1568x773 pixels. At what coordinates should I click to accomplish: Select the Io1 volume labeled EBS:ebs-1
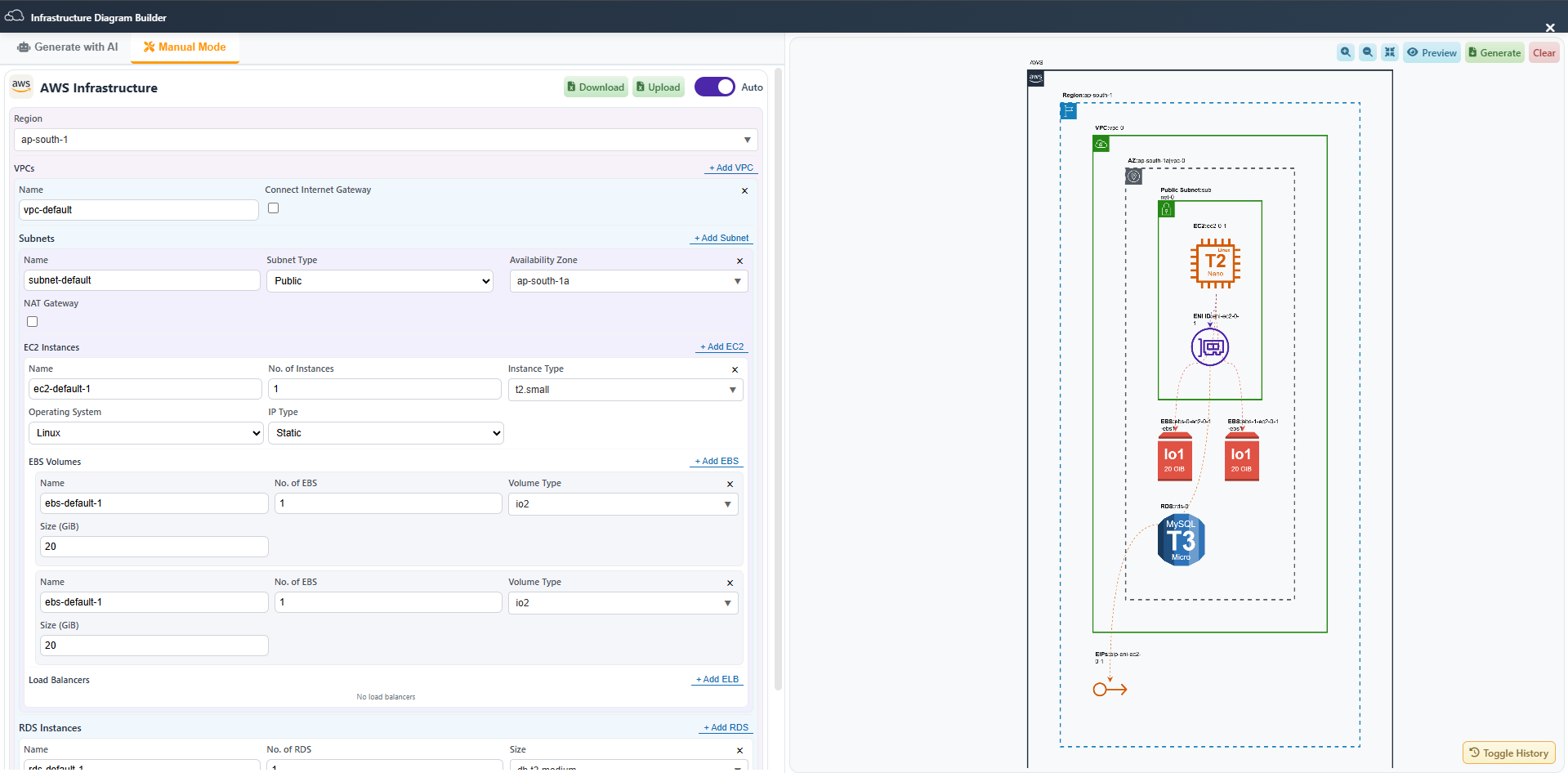pos(1241,456)
